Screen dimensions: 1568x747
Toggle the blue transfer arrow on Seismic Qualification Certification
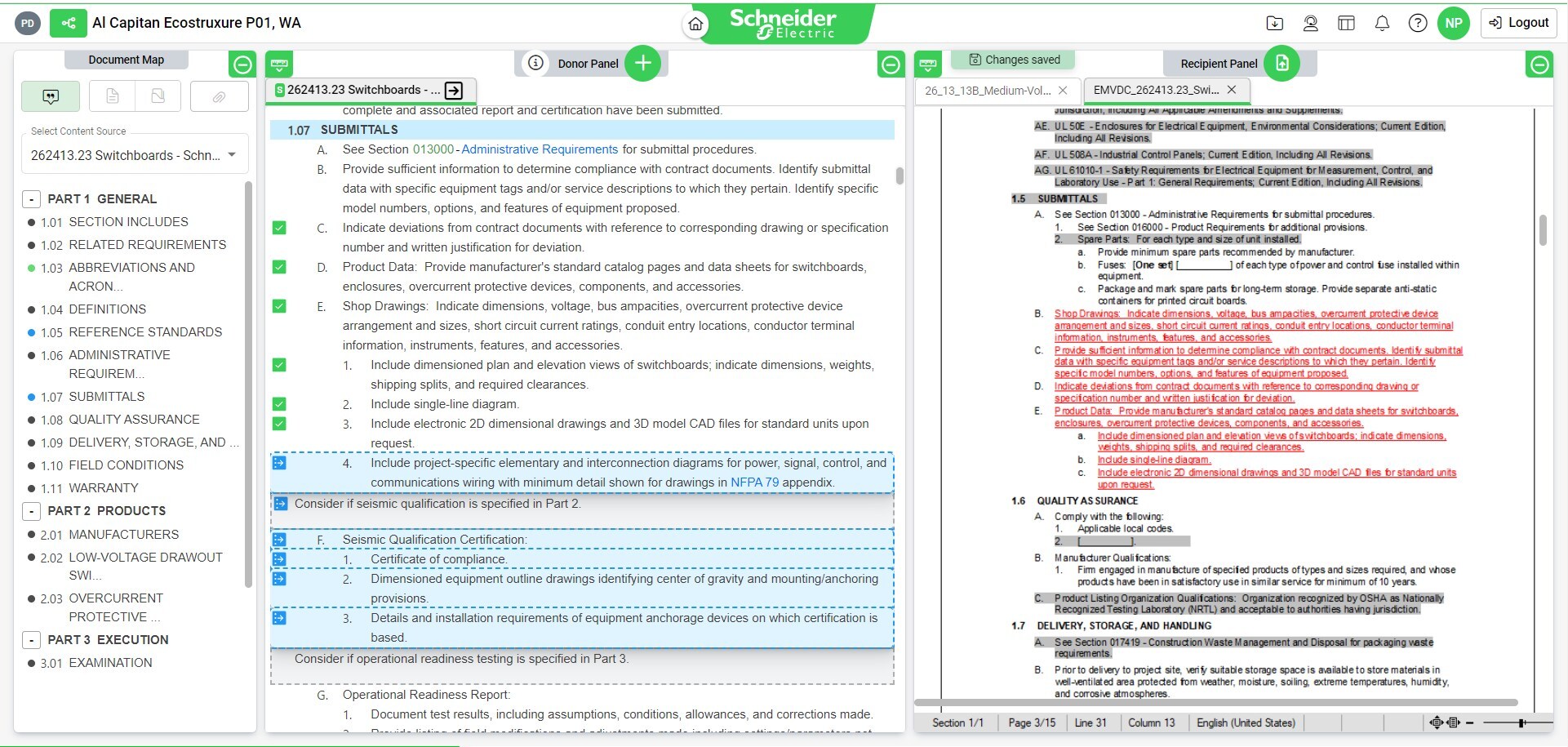[280, 539]
